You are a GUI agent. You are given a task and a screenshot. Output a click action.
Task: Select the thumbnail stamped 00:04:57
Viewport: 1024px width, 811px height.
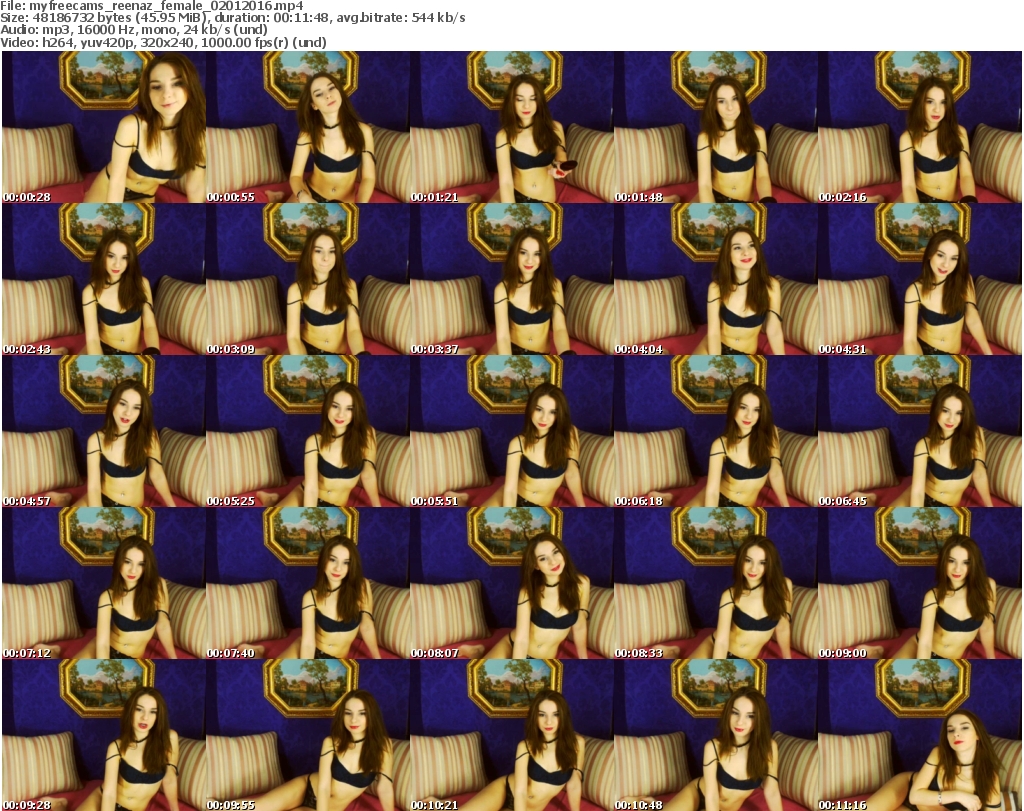104,432
